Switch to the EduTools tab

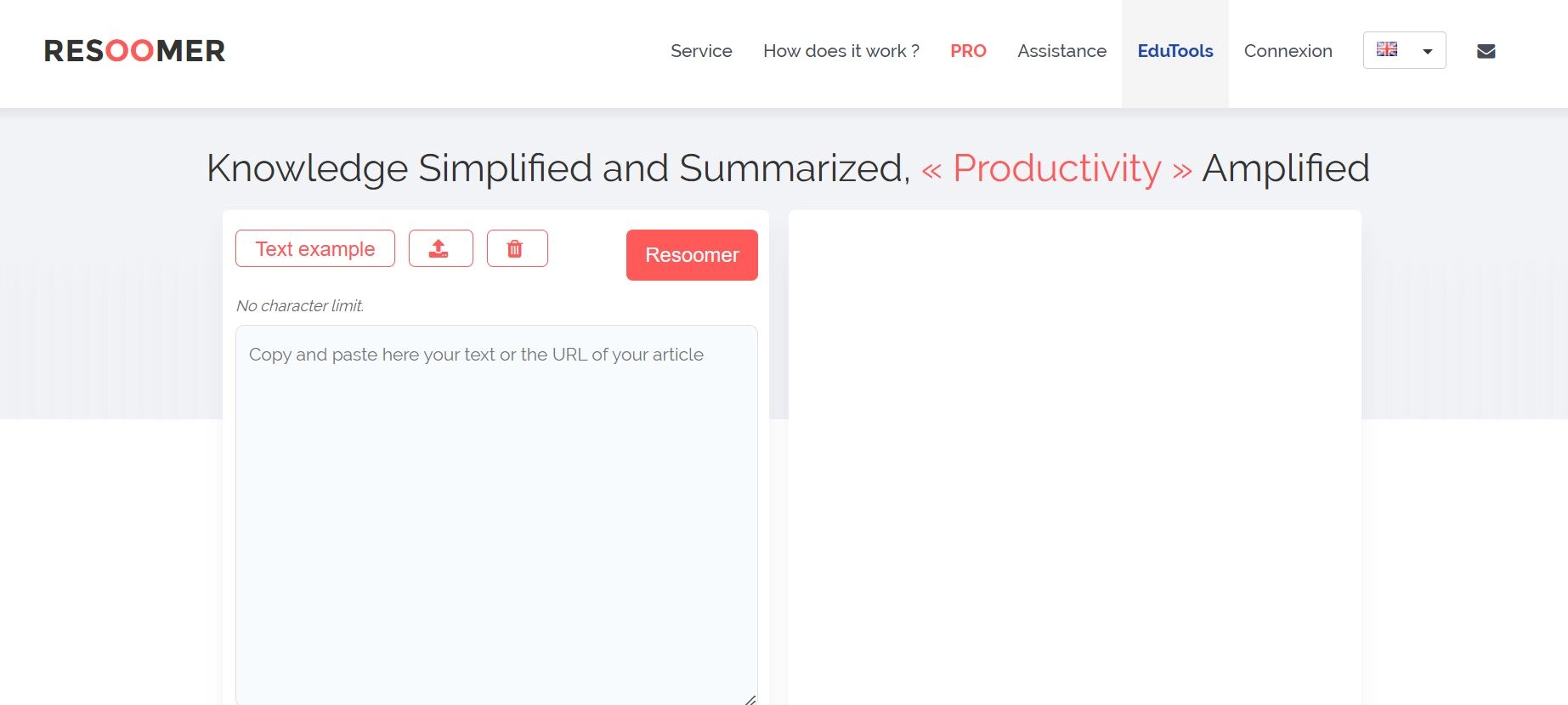pos(1175,51)
